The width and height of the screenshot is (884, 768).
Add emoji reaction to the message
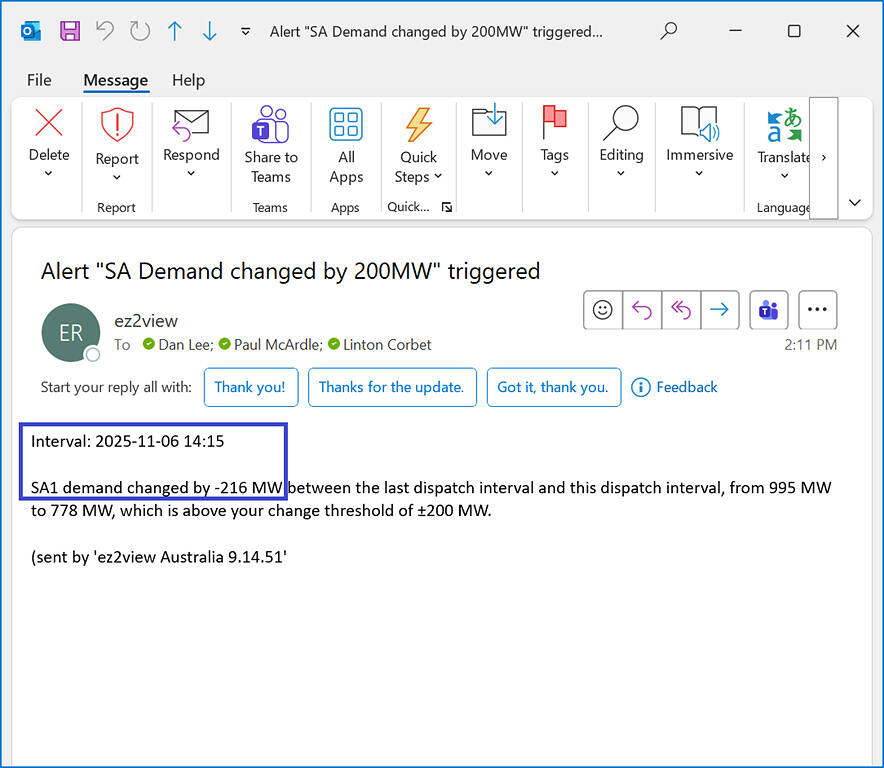pos(603,310)
